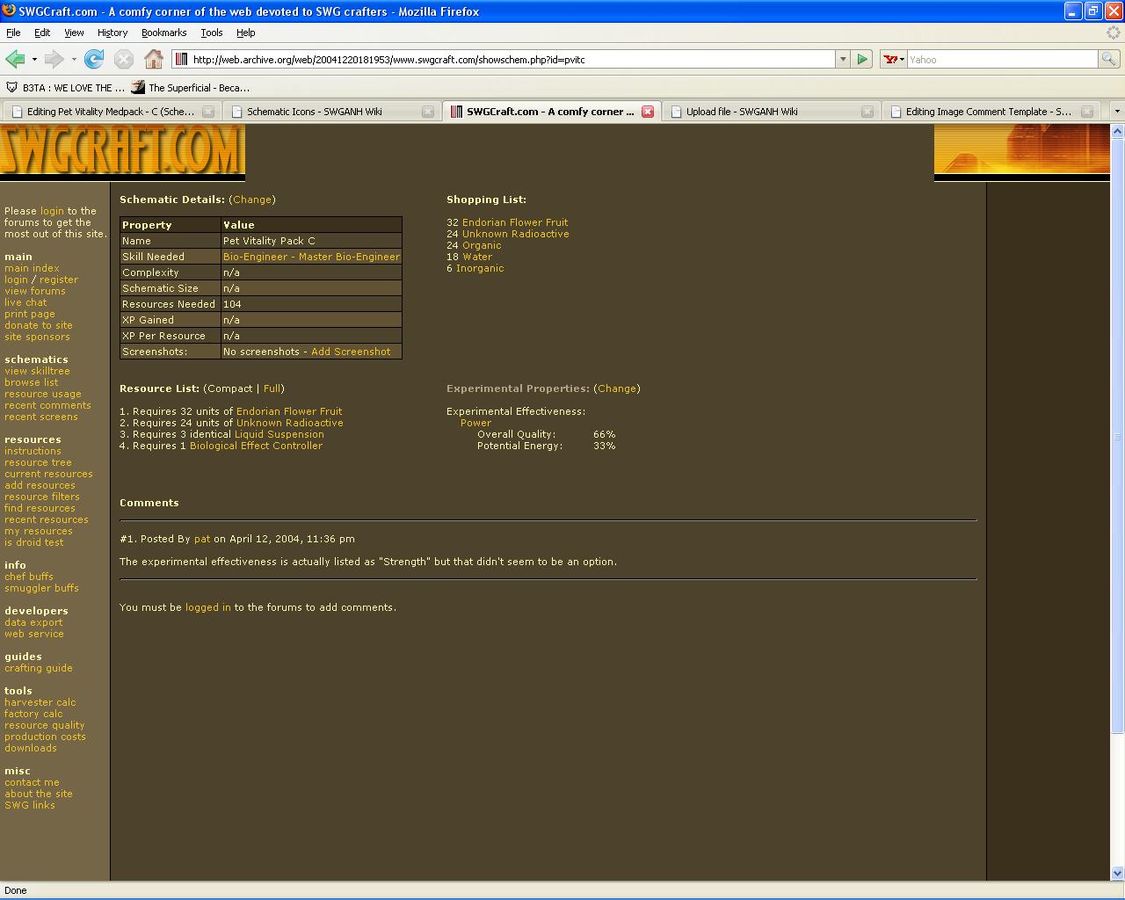Click inside the Yahoo search field
Viewport: 1125px width, 900px height.
(x=1000, y=59)
